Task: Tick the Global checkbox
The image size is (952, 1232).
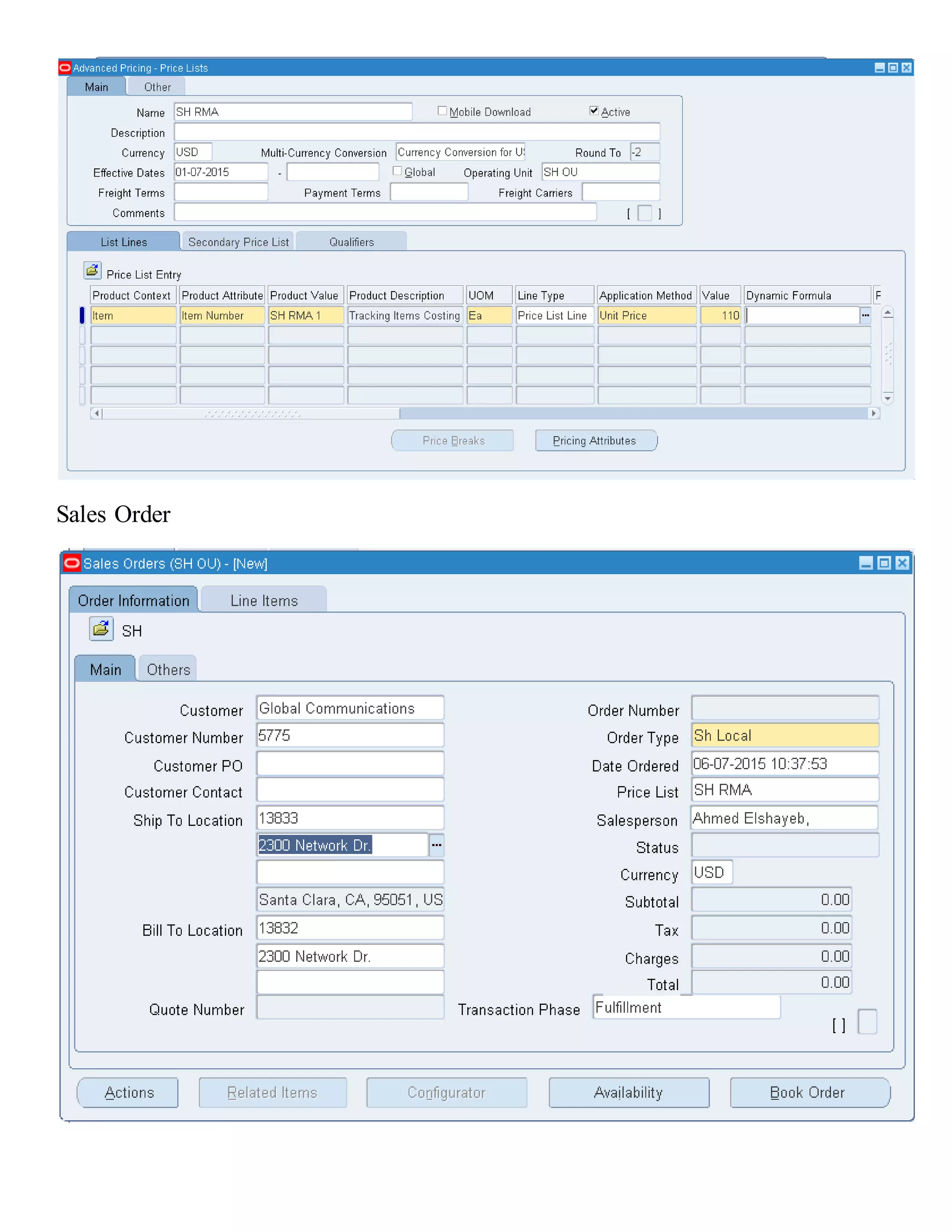Action: pos(397,171)
